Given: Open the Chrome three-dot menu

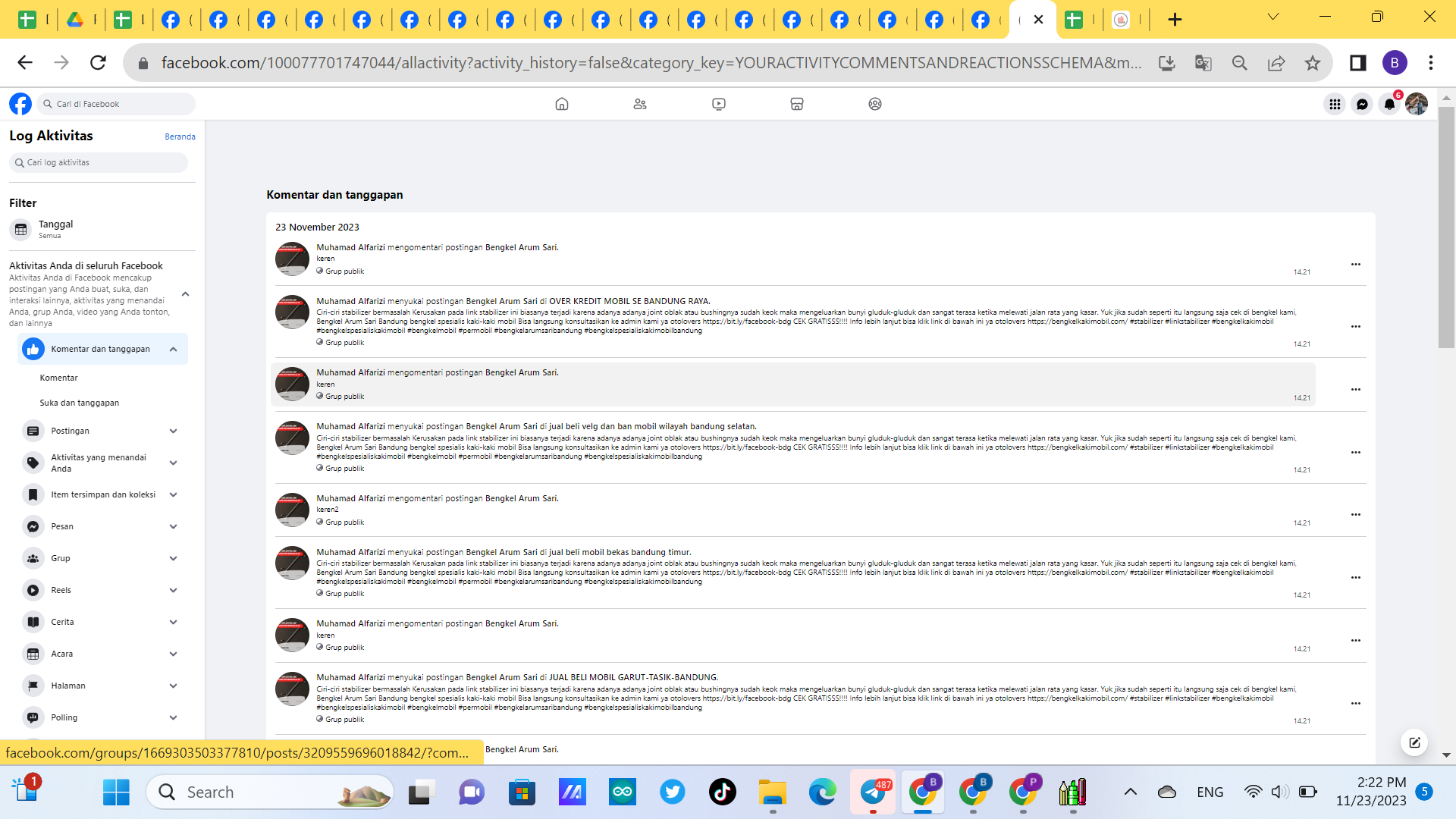Looking at the screenshot, I should point(1431,63).
